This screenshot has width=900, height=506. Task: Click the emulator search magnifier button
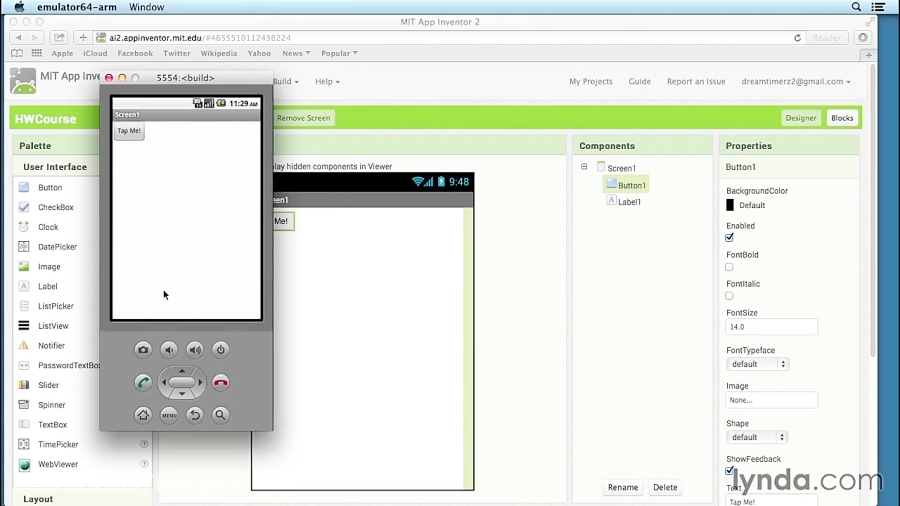pos(220,415)
